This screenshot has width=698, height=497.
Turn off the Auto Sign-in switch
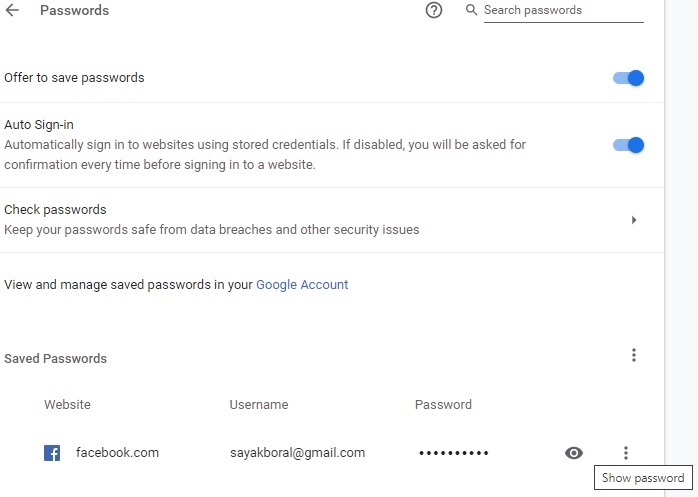click(x=628, y=145)
